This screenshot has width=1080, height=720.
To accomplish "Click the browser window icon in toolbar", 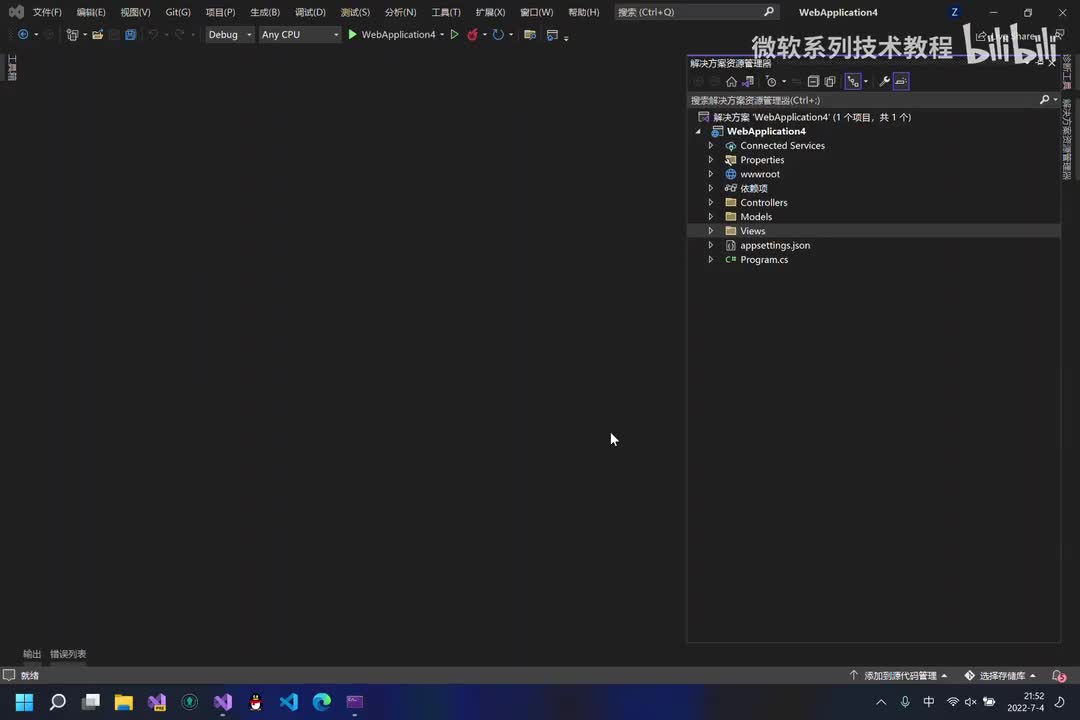I will [552, 34].
